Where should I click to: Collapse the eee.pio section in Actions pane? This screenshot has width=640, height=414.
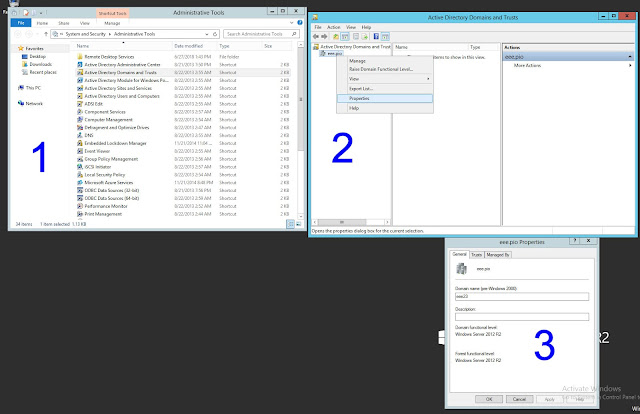click(629, 57)
